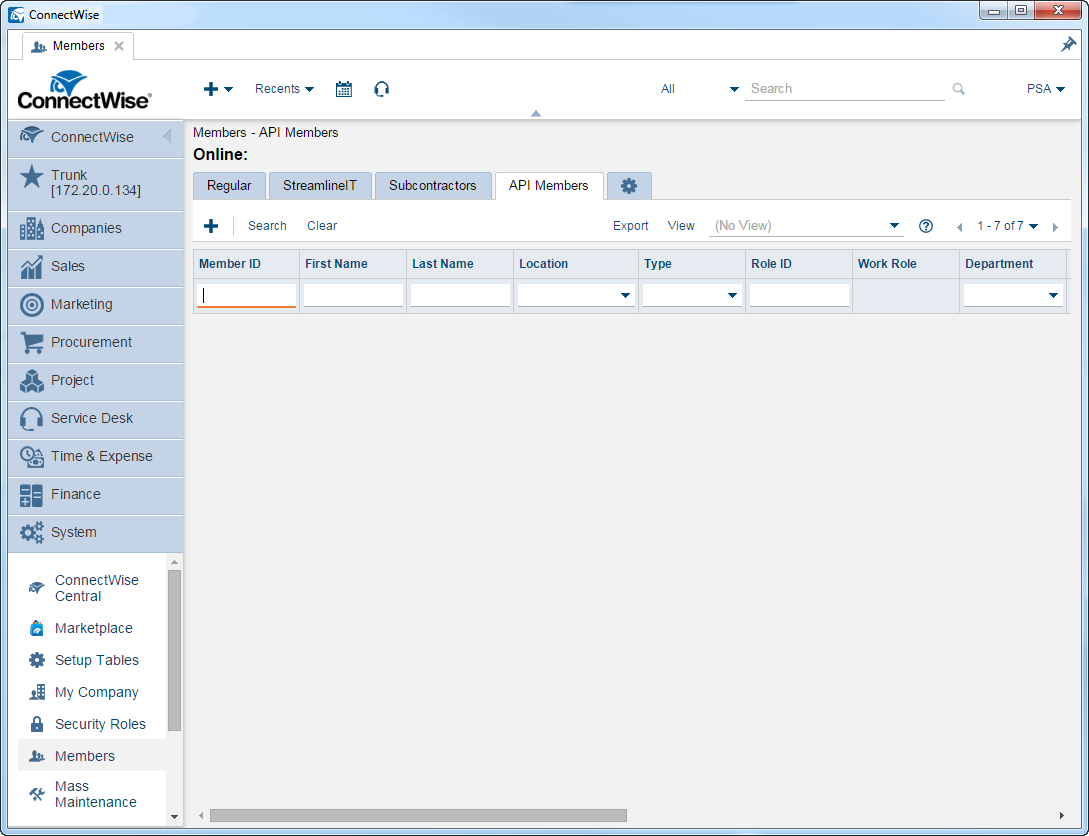The image size is (1089, 836).
Task: Switch to the Subcontractors tab
Action: [432, 186]
